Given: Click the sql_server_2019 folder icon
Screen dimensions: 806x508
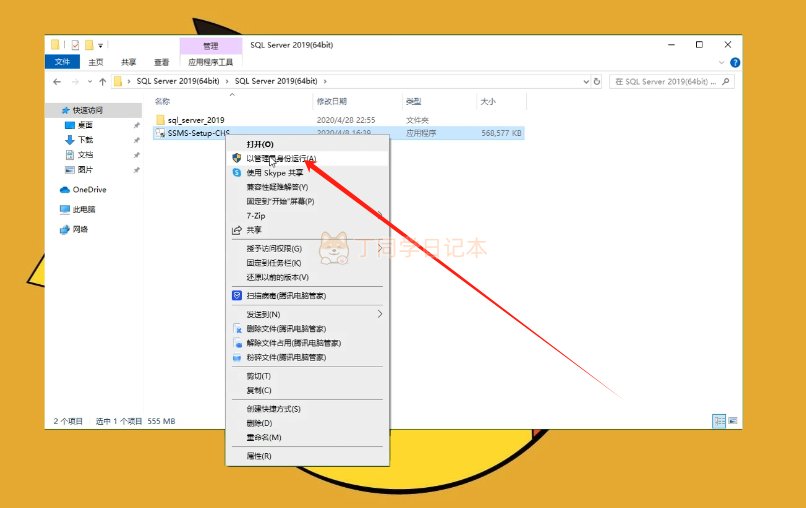Looking at the screenshot, I should click(x=160, y=120).
